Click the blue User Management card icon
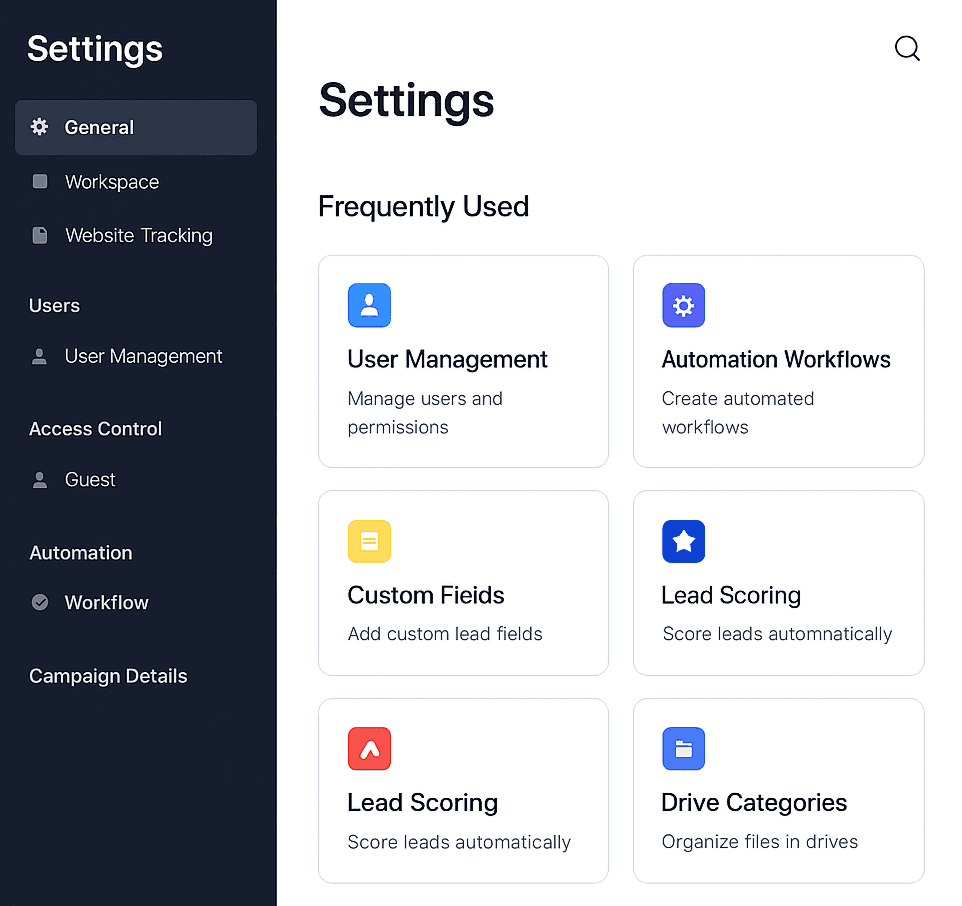 click(369, 305)
